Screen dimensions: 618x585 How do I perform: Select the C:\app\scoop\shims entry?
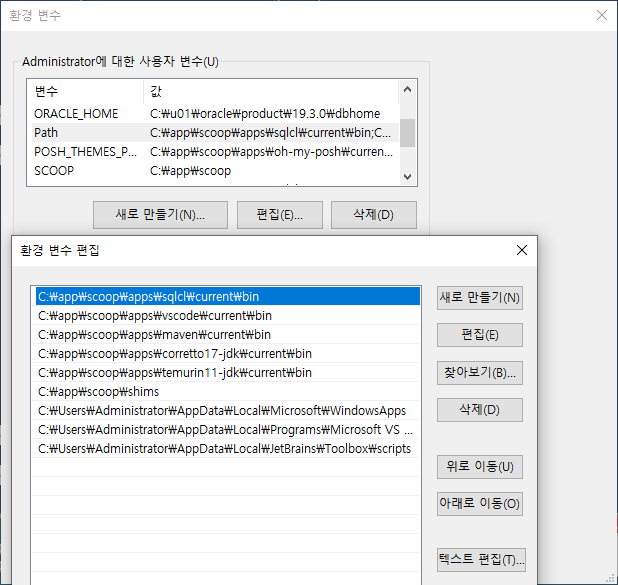pyautogui.click(x=227, y=392)
